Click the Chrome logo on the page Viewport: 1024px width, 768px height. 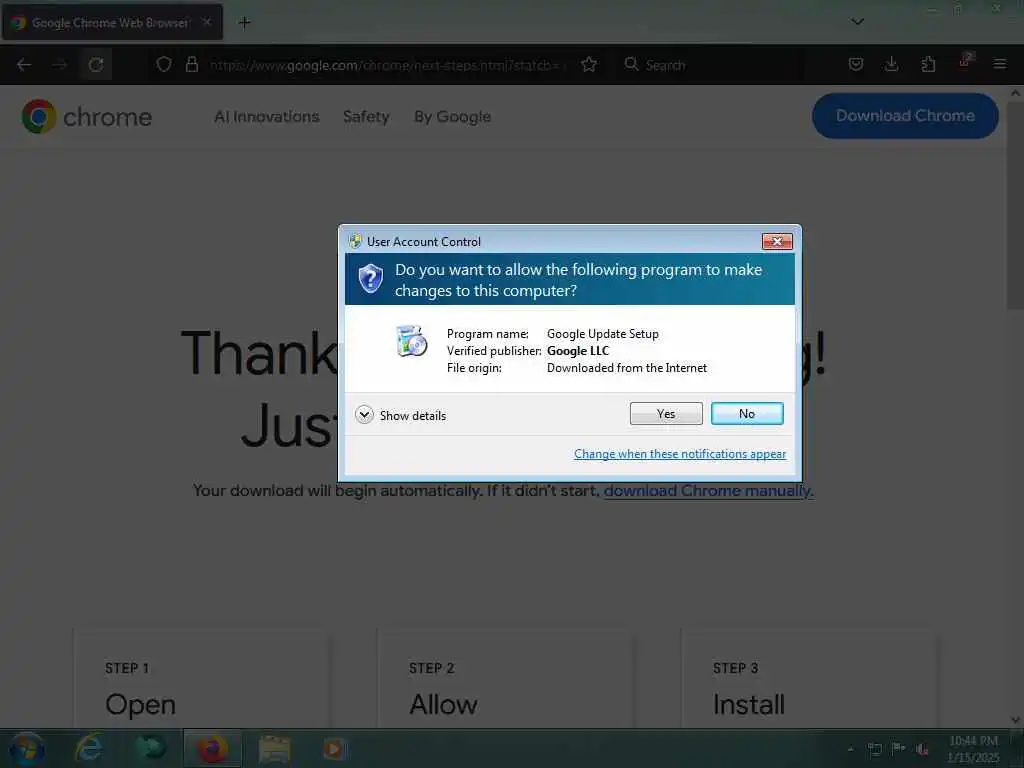pyautogui.click(x=86, y=117)
